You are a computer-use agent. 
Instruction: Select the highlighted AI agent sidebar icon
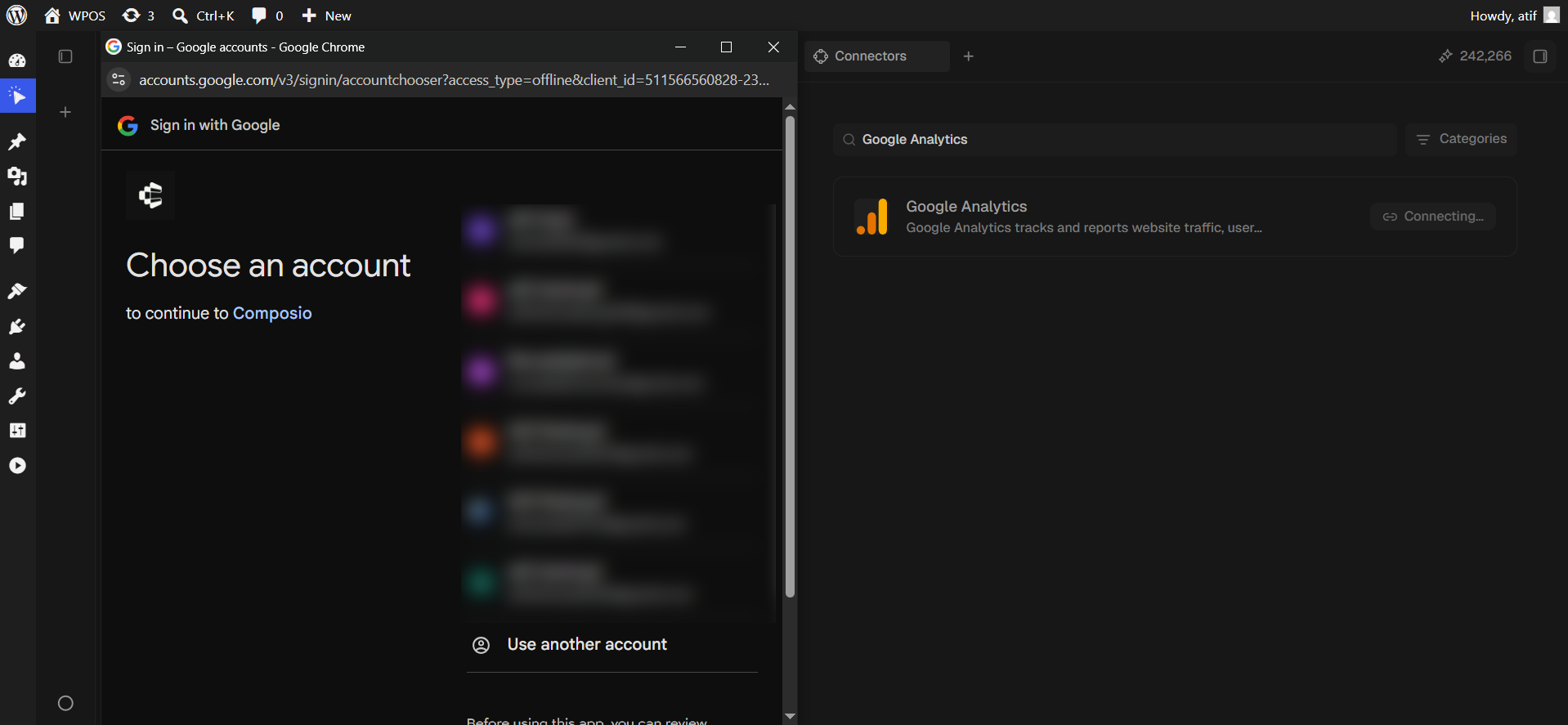17,96
